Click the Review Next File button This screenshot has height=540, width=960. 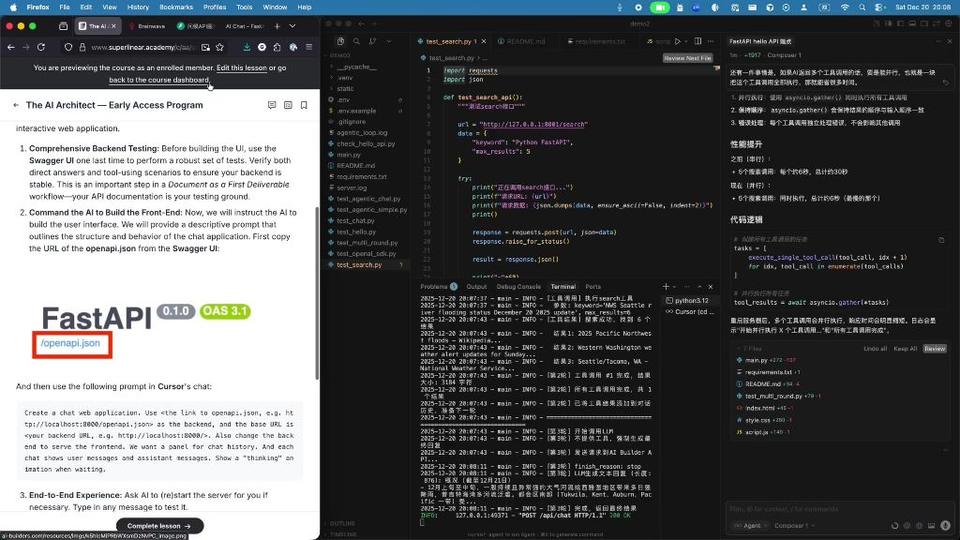688,58
